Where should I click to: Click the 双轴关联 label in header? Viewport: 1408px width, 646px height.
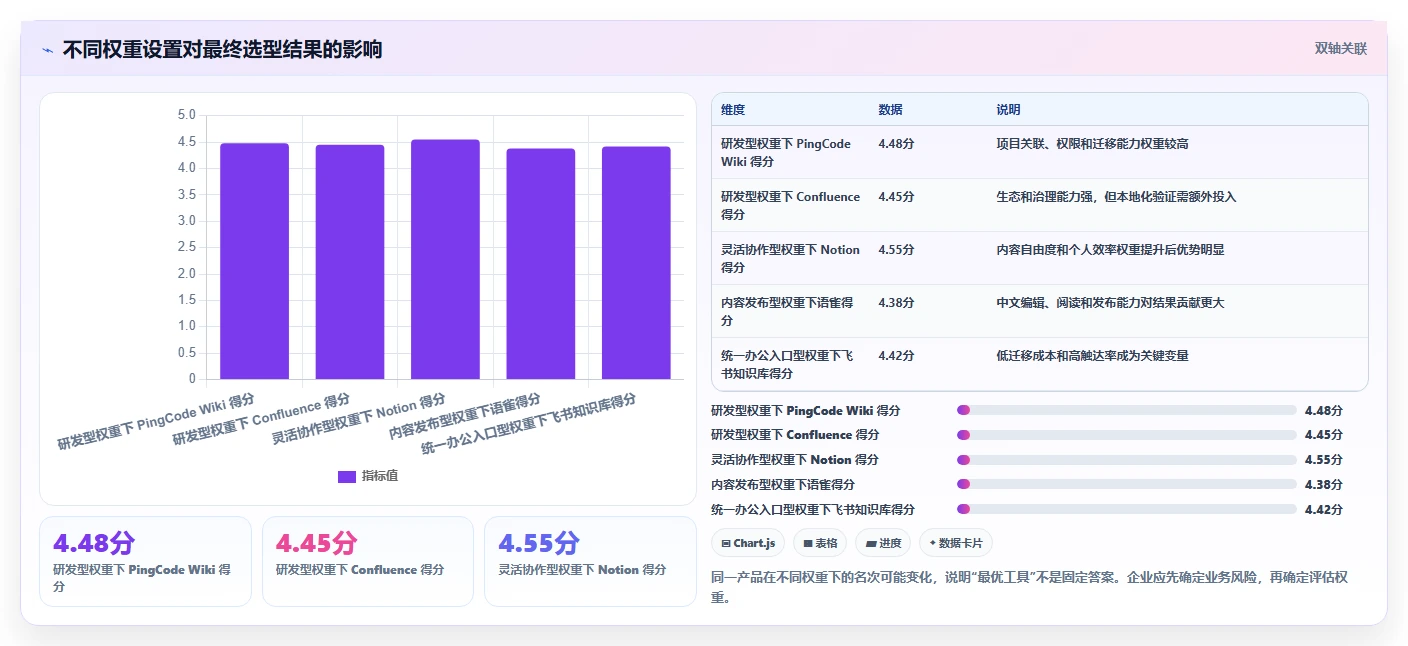click(x=1340, y=48)
